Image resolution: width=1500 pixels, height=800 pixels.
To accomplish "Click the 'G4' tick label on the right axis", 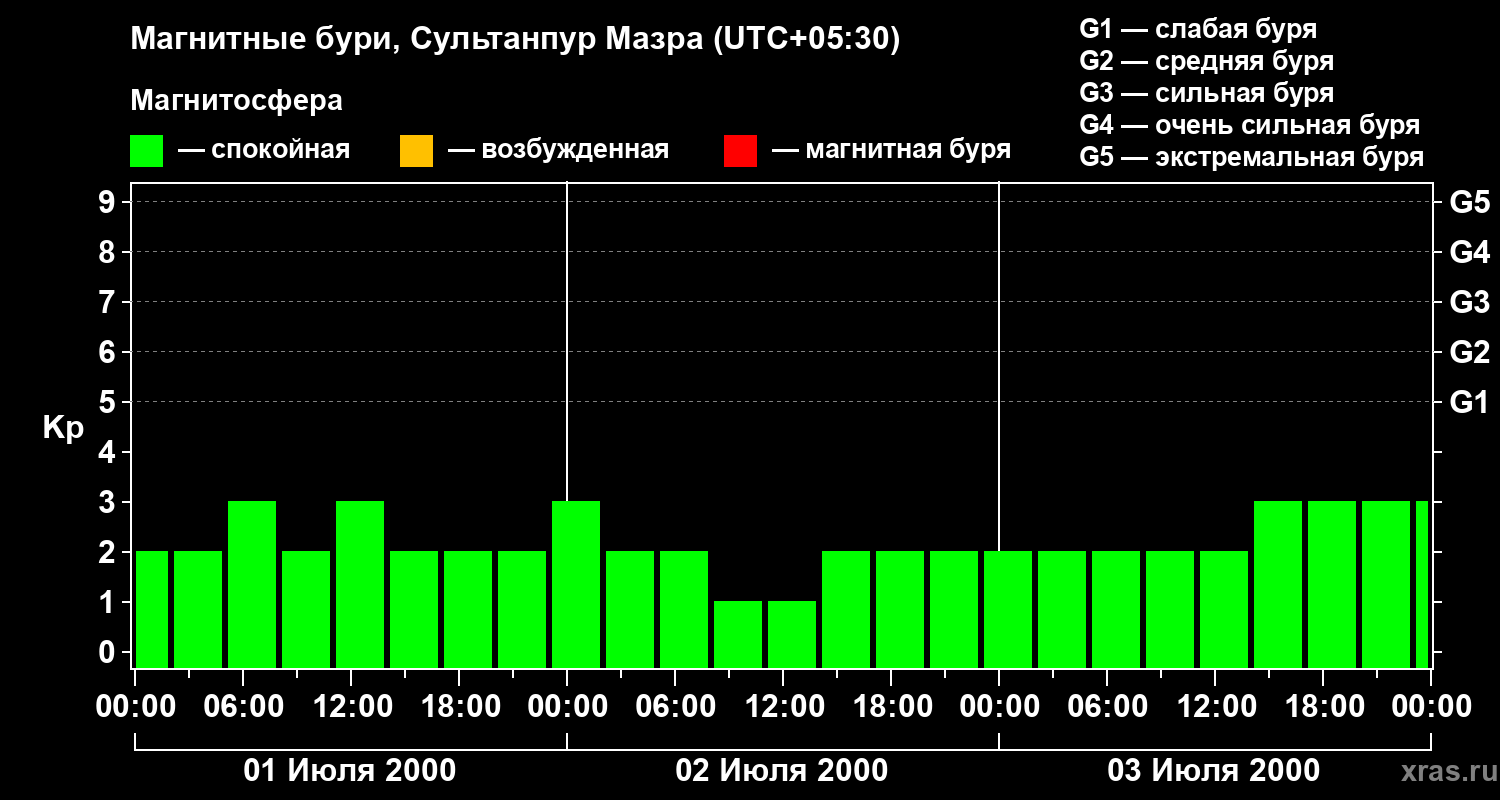I will tap(1469, 252).
